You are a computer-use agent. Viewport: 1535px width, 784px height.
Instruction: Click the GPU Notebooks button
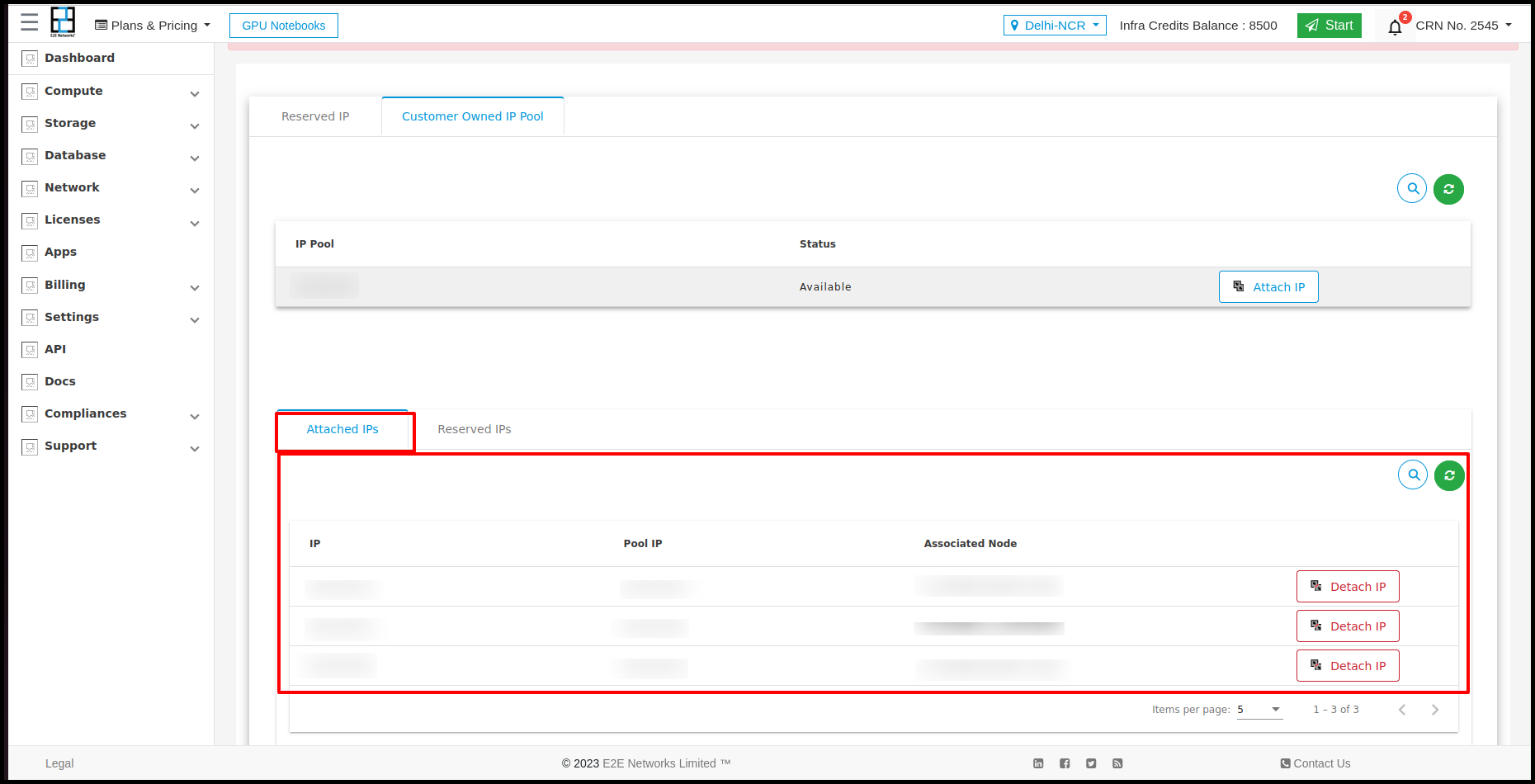284,26
